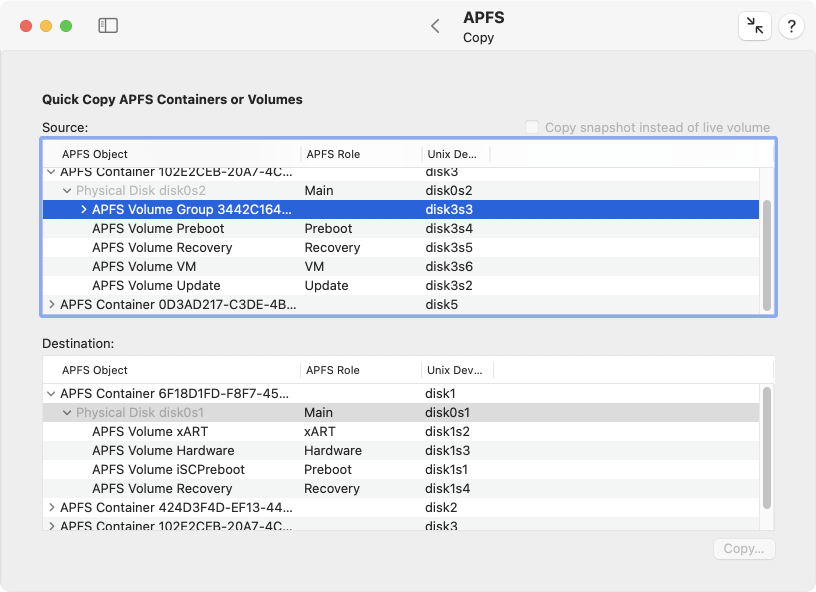Image resolution: width=816 pixels, height=592 pixels.
Task: Click the yellow minimize window button
Action: click(46, 26)
